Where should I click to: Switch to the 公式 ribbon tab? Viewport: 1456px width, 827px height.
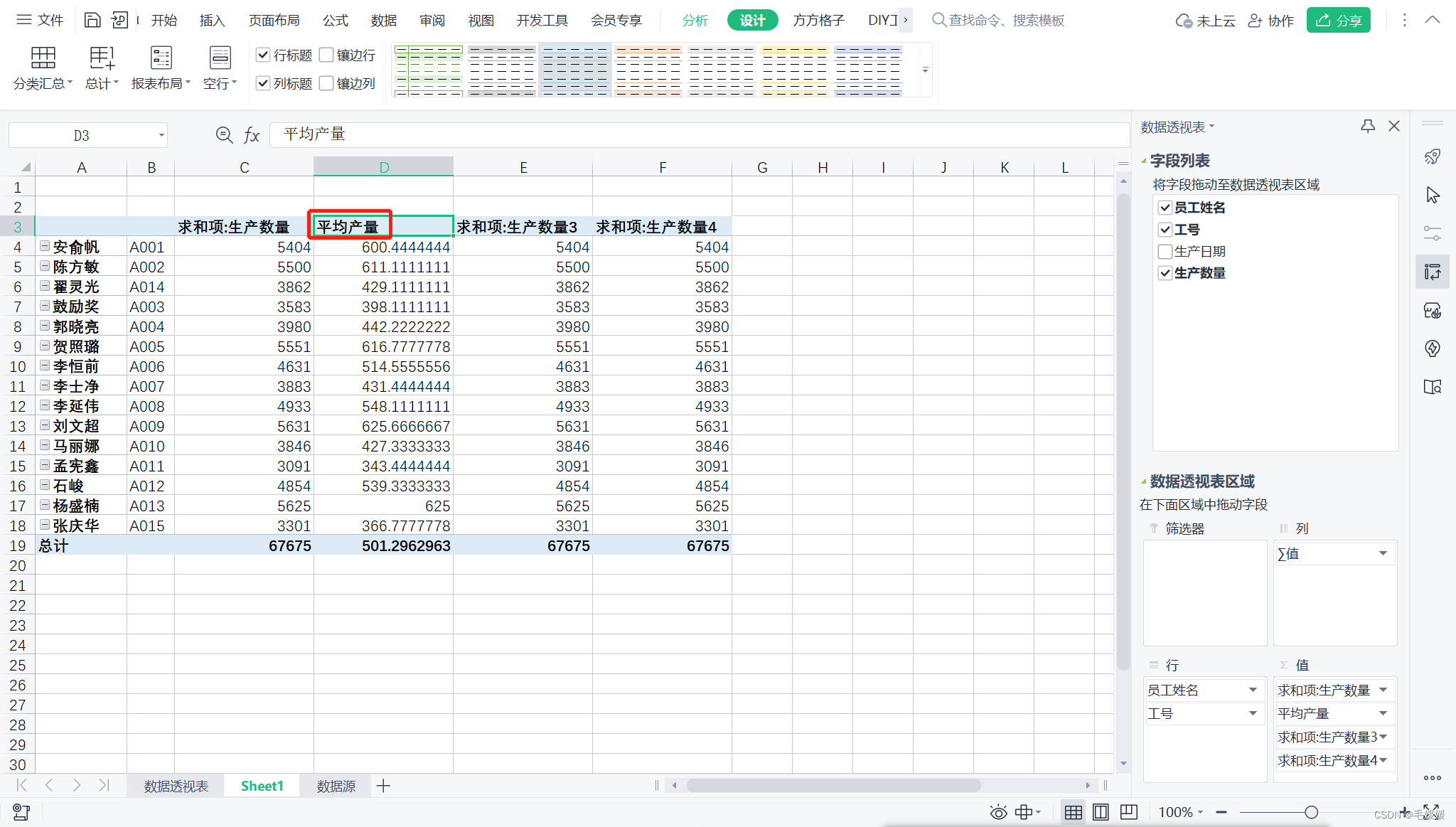336,21
